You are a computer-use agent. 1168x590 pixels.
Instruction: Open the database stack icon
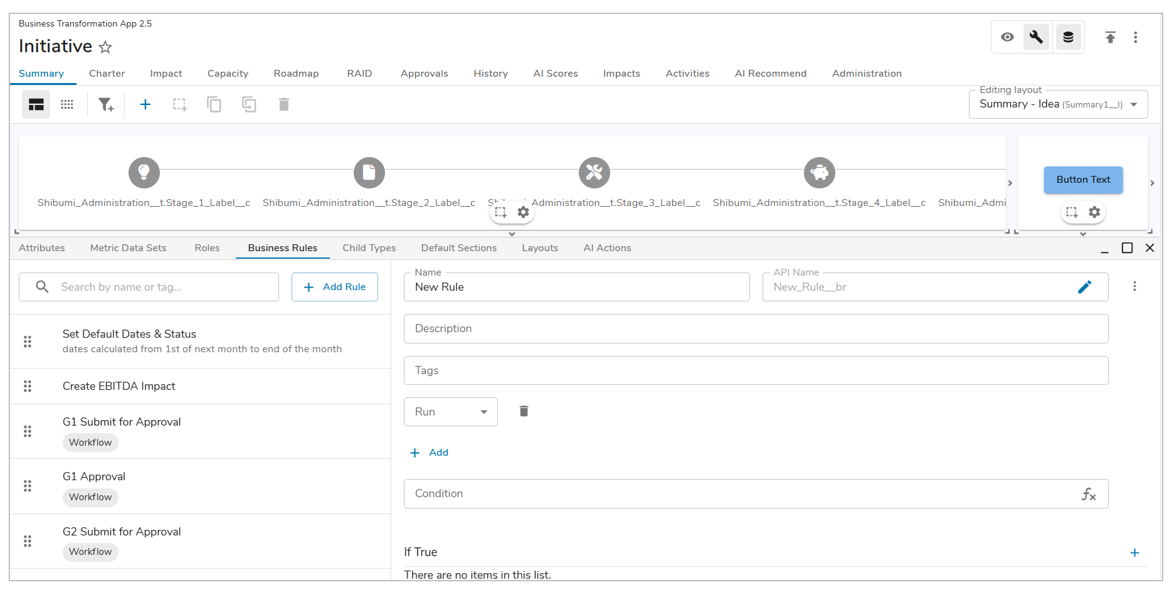pos(1068,37)
